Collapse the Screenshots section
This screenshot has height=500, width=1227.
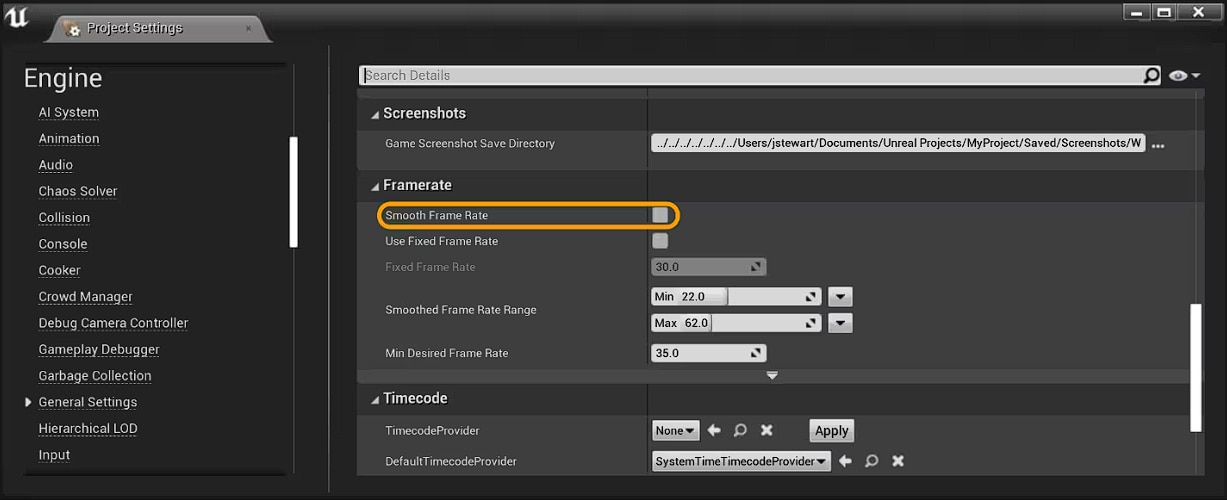pos(376,114)
